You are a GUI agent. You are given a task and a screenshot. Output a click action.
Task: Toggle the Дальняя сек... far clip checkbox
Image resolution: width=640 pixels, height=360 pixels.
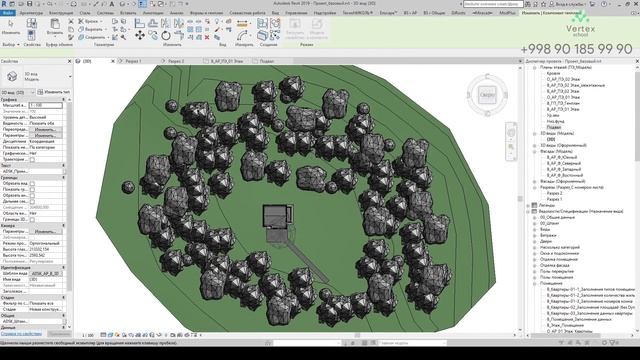click(32, 202)
